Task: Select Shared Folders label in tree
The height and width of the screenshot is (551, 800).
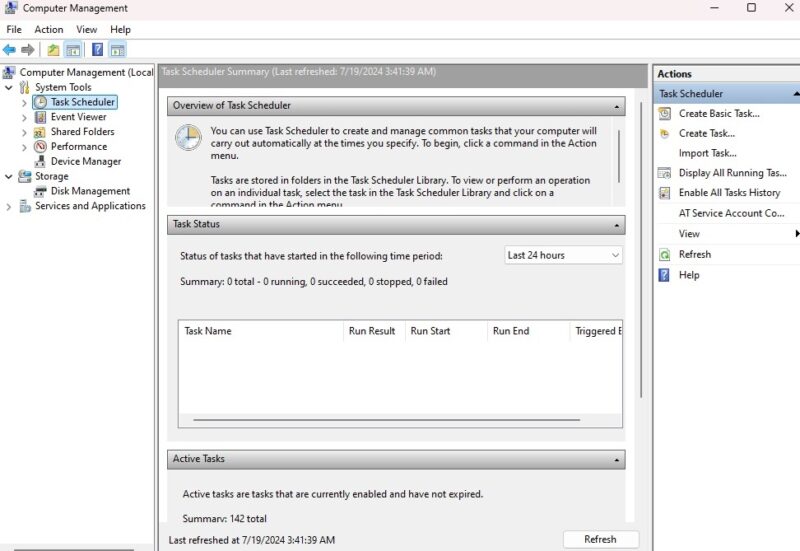Action: pos(82,132)
